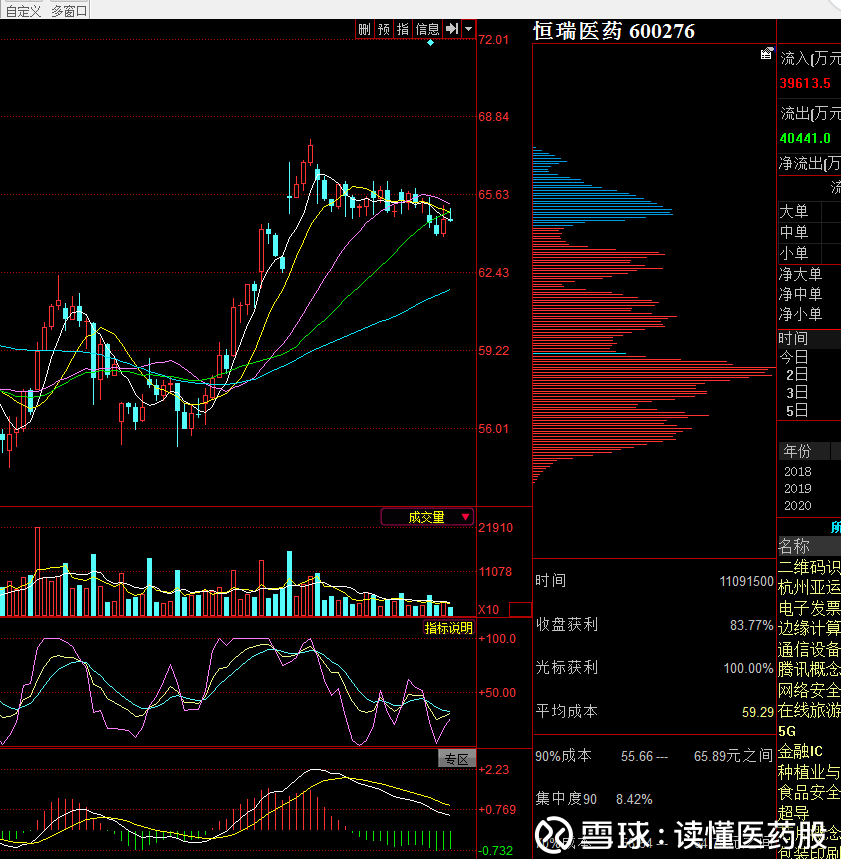
Task: Switch to the 自定义 tab
Action: [x=23, y=11]
